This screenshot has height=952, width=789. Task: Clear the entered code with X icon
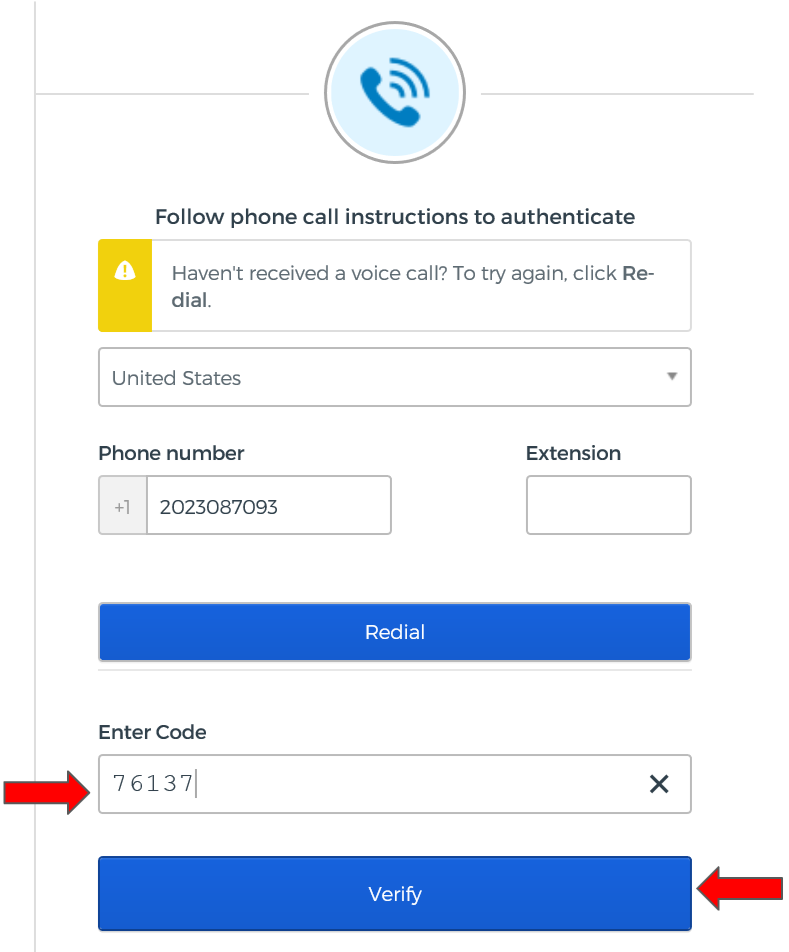[659, 784]
